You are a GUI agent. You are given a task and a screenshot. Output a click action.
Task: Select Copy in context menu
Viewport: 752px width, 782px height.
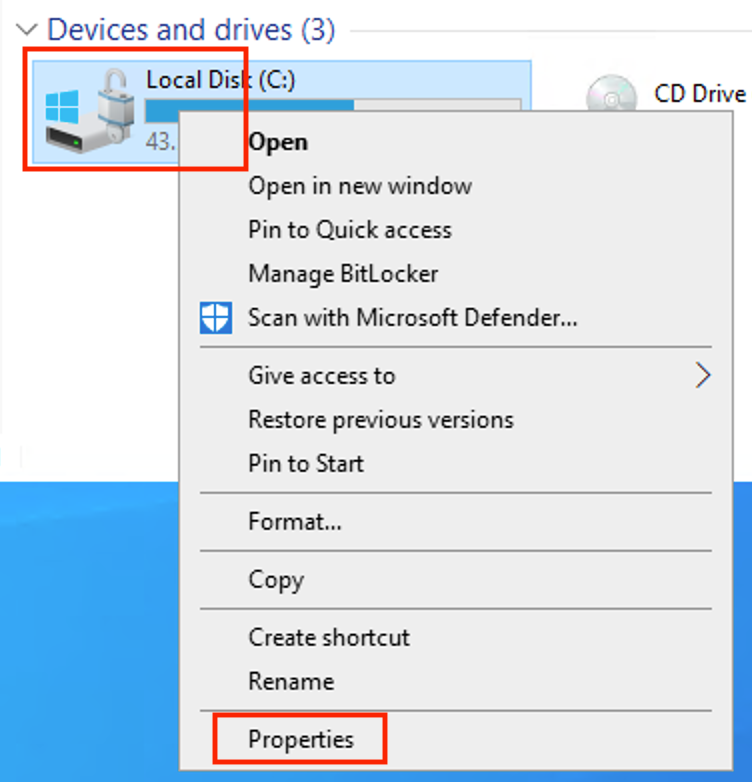click(455, 580)
